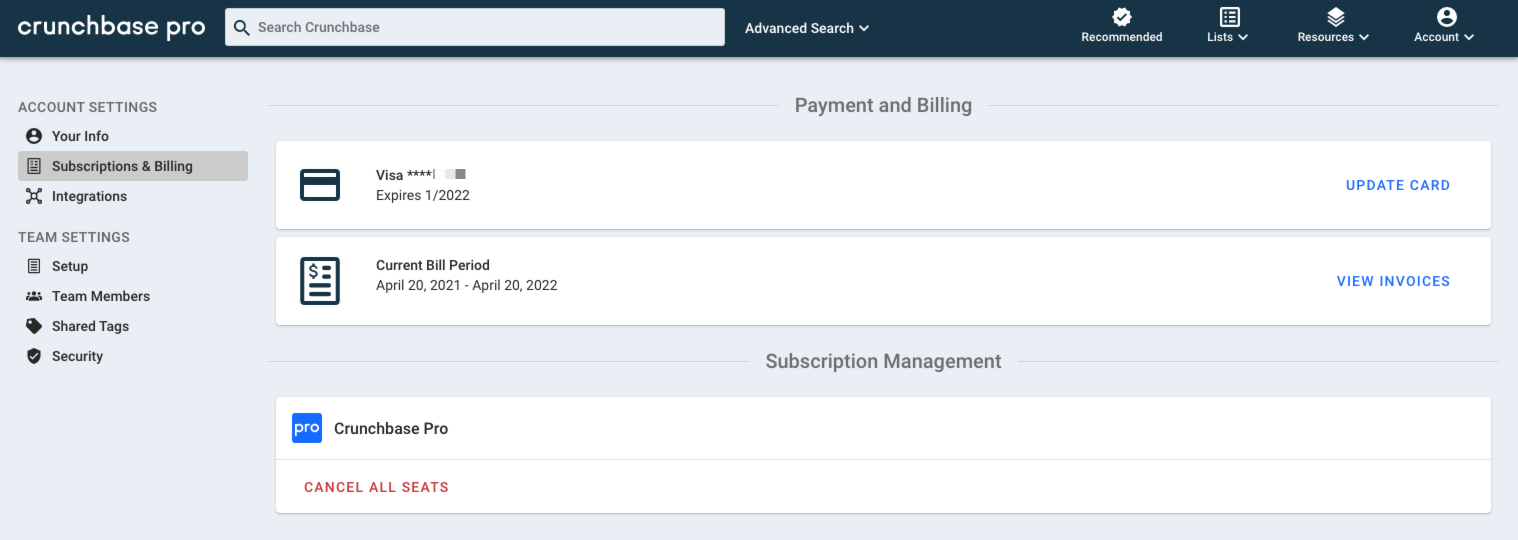Click the Recommended badge icon

pyautogui.click(x=1122, y=17)
